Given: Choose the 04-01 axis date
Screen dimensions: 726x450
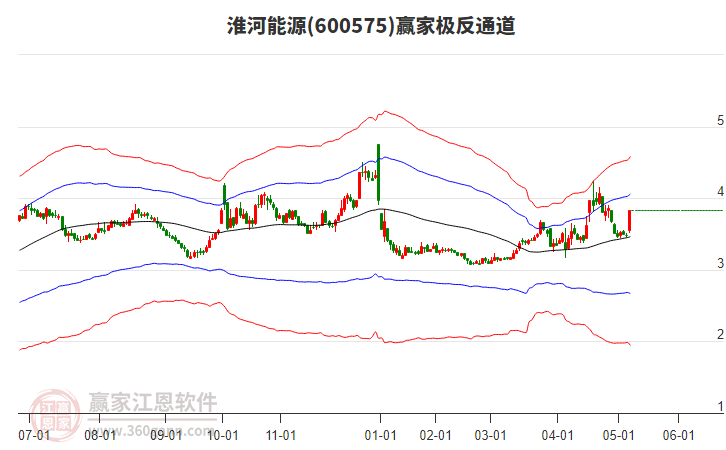Looking at the screenshot, I should coord(557,436).
